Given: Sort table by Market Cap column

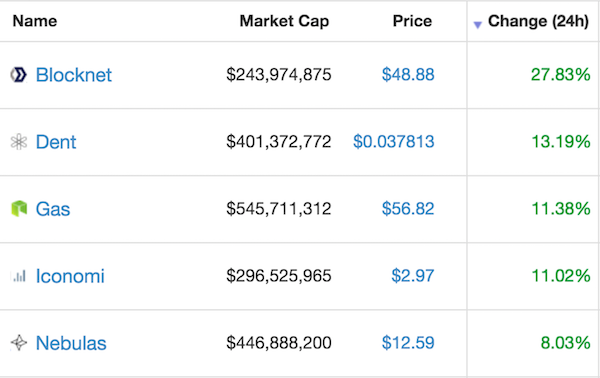Looking at the screenshot, I should click(284, 21).
